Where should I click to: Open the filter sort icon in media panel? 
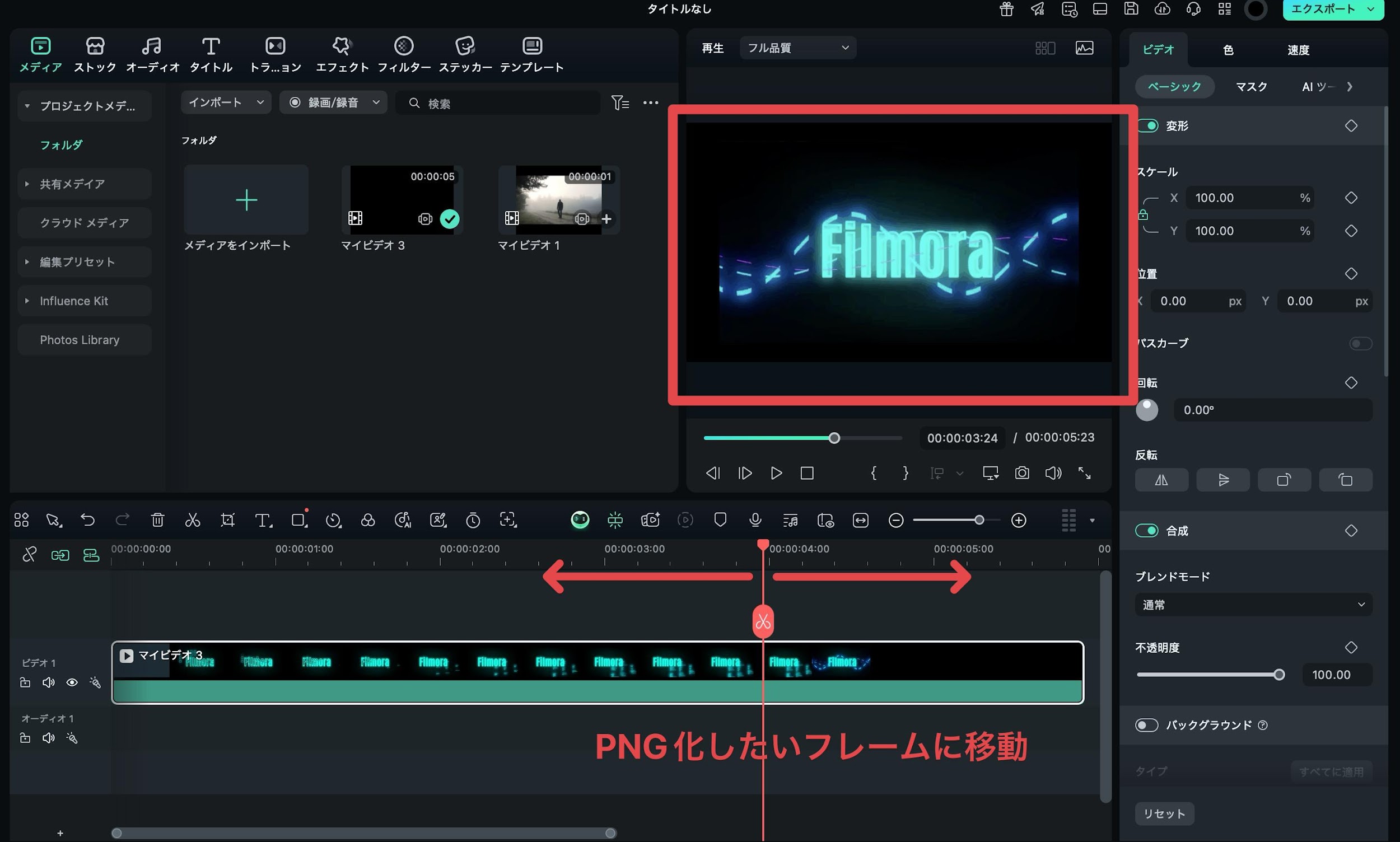tap(620, 102)
